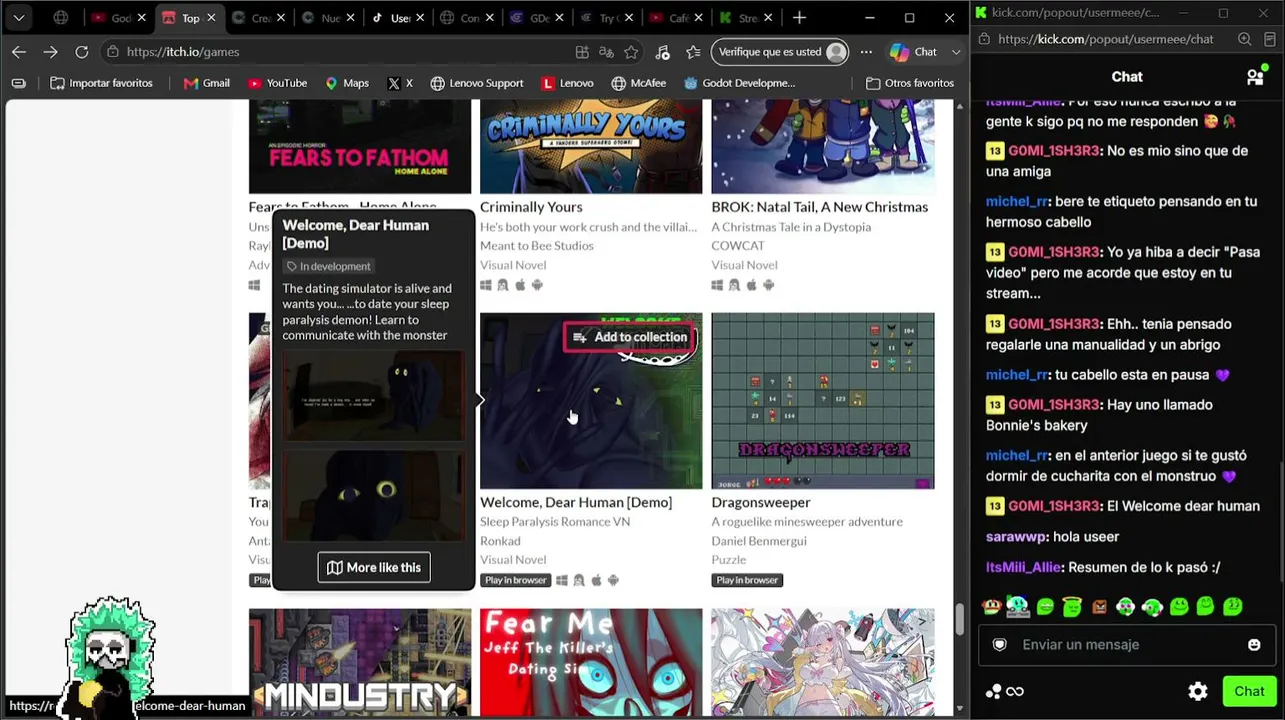Open the Fears to Fathom game thumbnail
Image resolution: width=1285 pixels, height=720 pixels.
[360, 147]
